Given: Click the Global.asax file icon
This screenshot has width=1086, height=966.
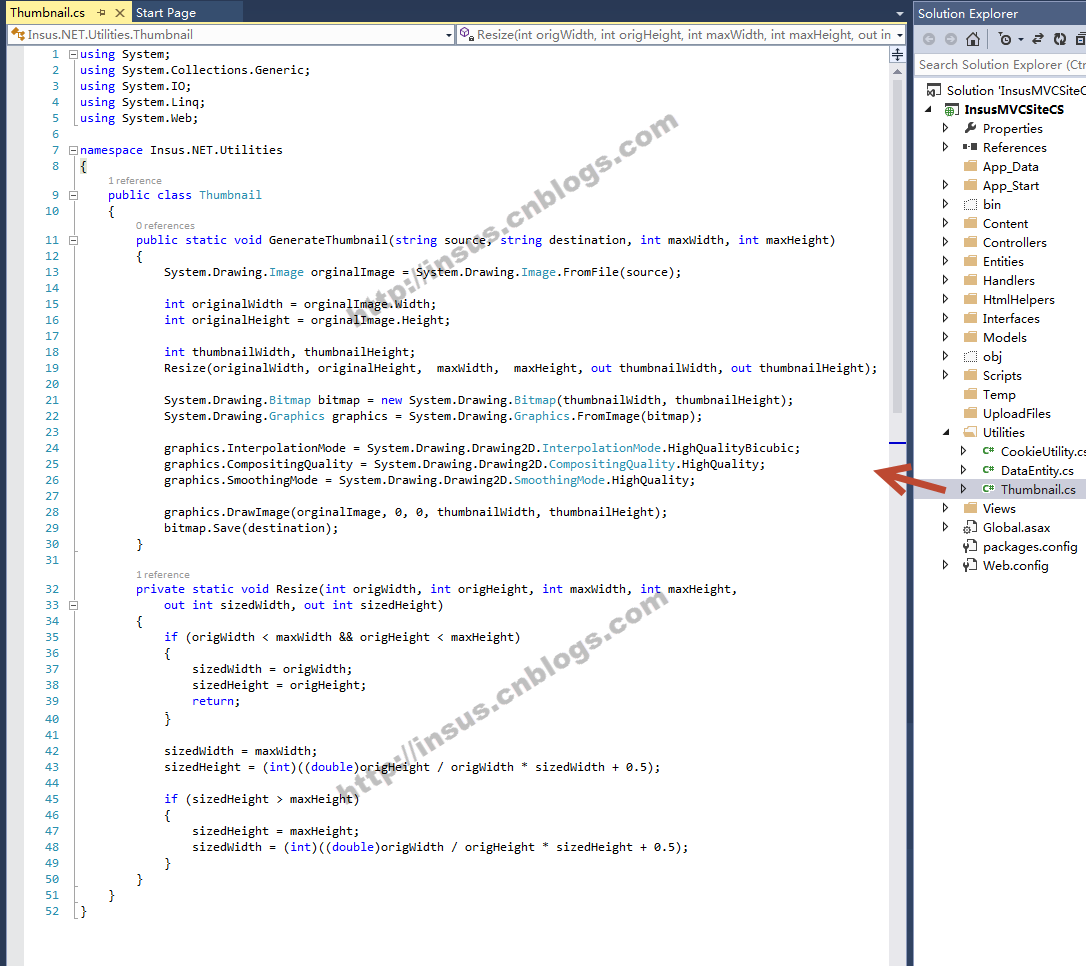Looking at the screenshot, I should pyautogui.click(x=970, y=527).
